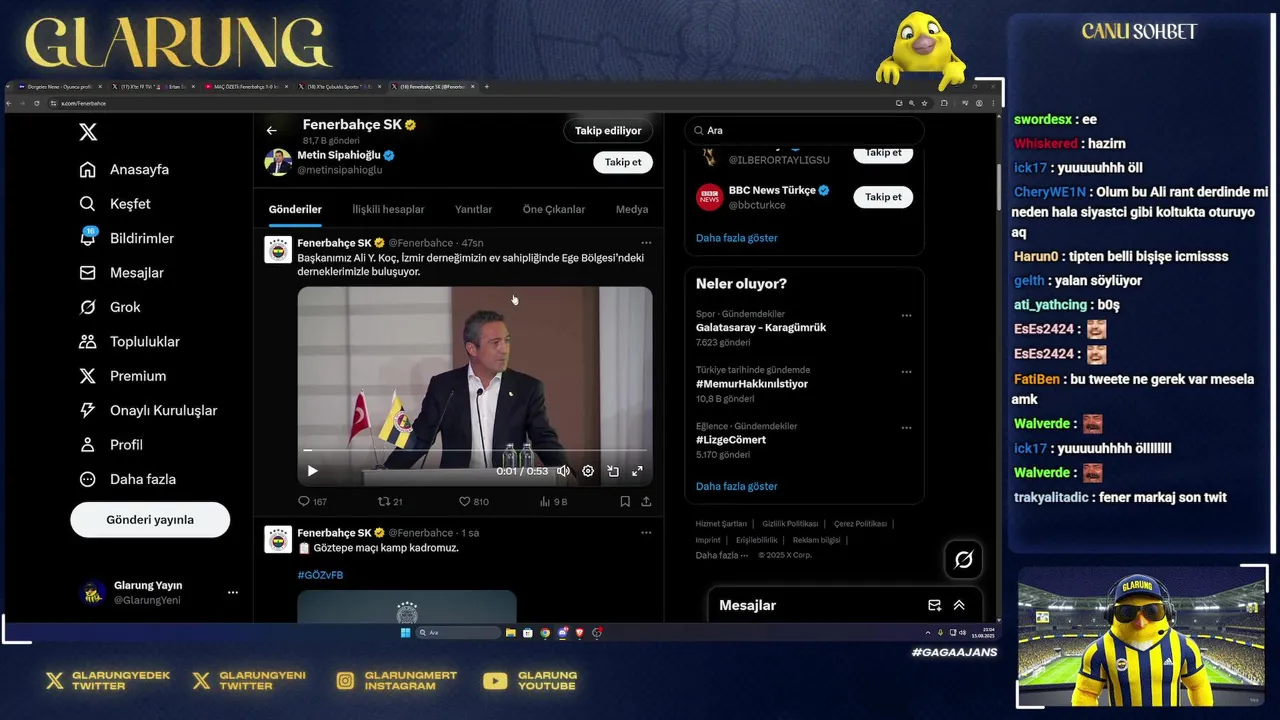Open the floating Grok button
Image resolution: width=1280 pixels, height=720 pixels.
pyautogui.click(x=963, y=560)
